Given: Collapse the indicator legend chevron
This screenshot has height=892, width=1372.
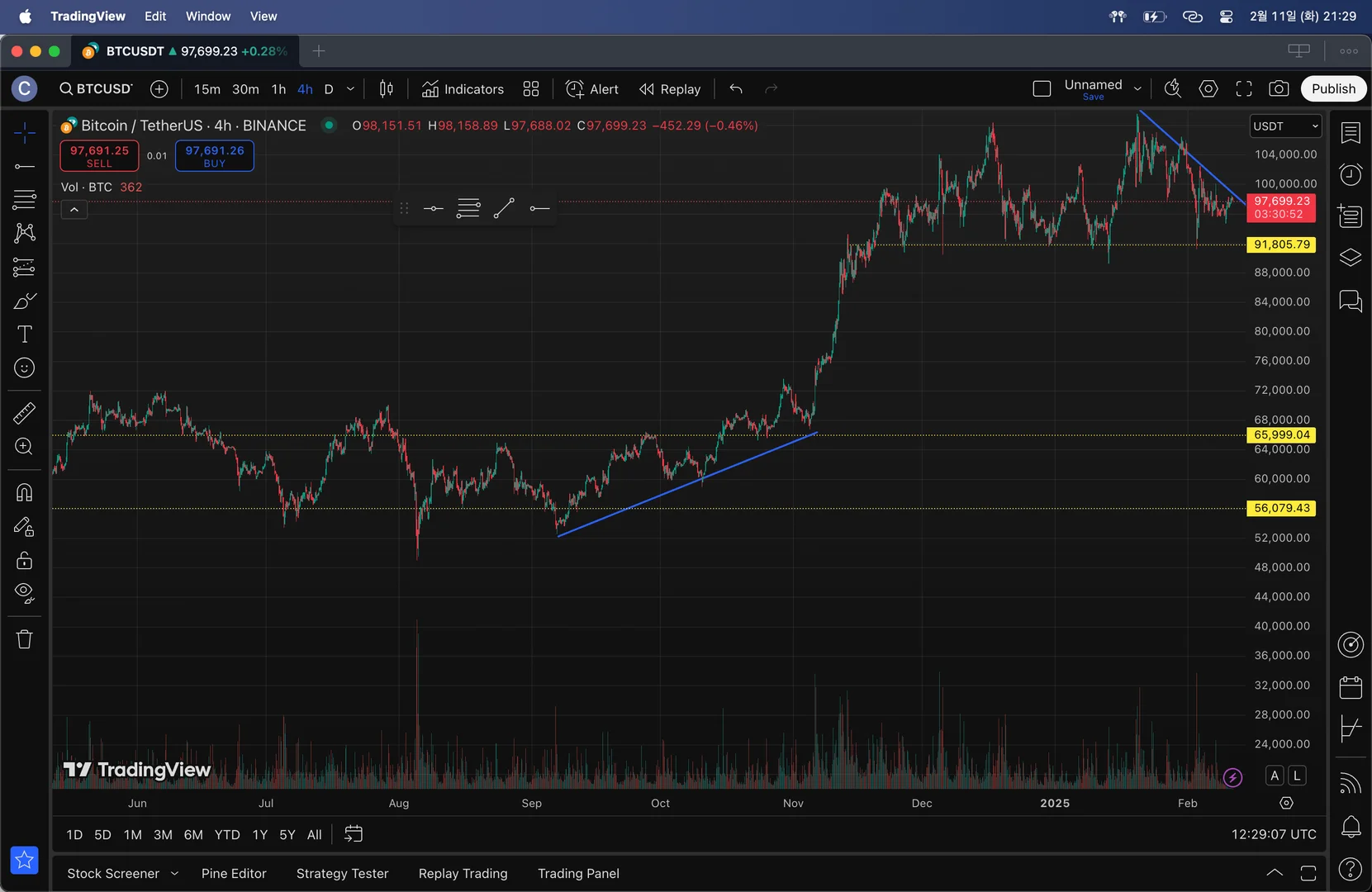Looking at the screenshot, I should point(74,210).
